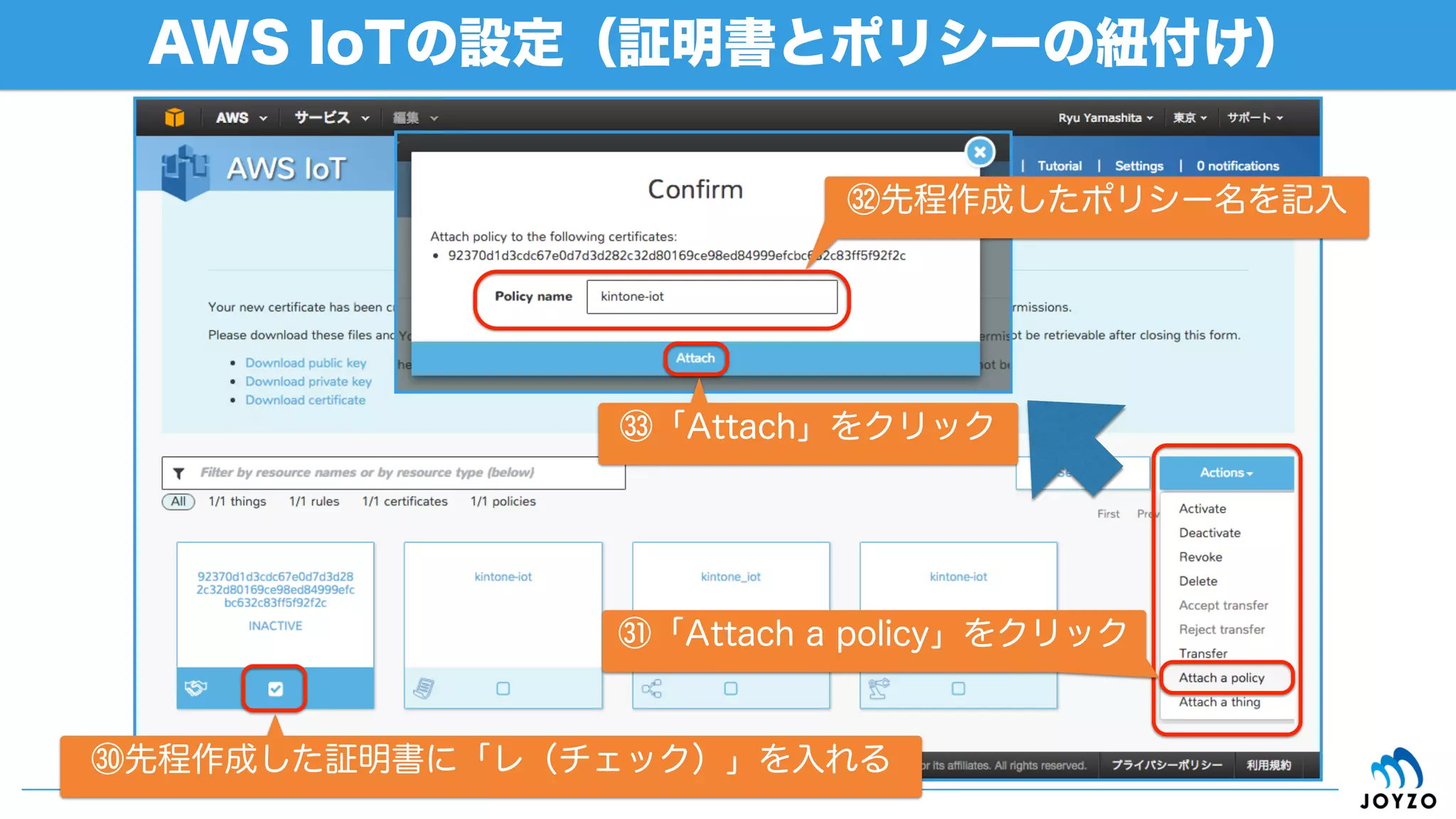Image resolution: width=1456 pixels, height=819 pixels.
Task: Open the サービス dropdown menu
Action: (332, 117)
